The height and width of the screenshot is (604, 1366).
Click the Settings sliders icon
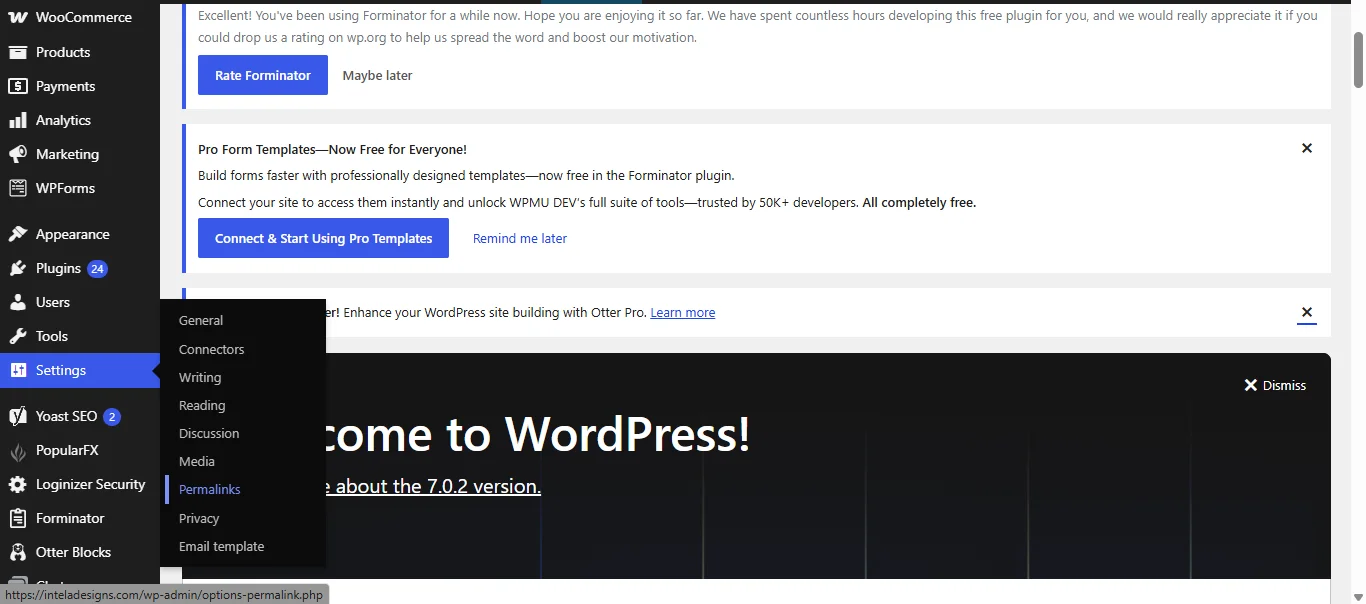(x=18, y=370)
